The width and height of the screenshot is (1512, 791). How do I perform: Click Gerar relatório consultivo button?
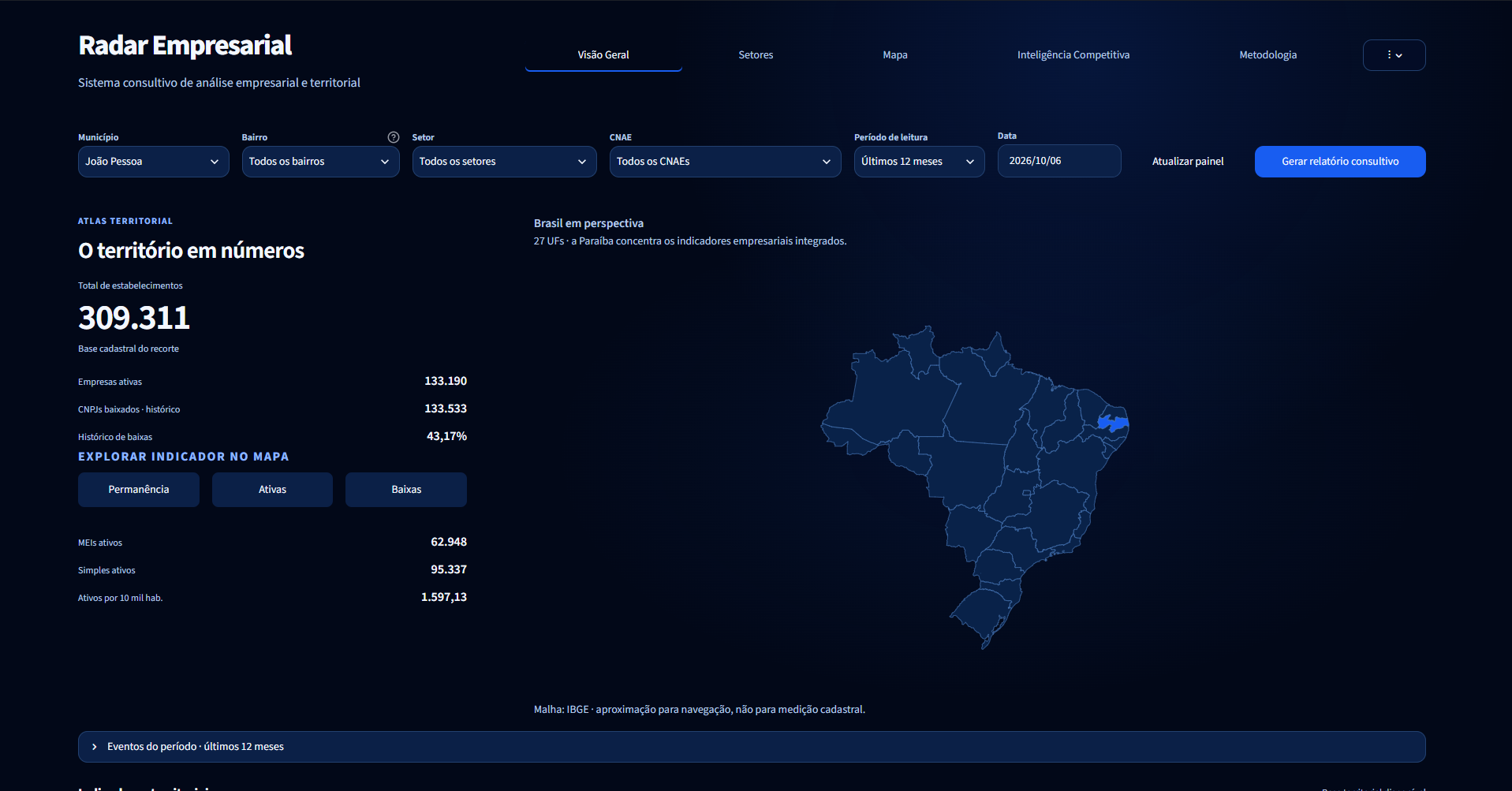1340,162
